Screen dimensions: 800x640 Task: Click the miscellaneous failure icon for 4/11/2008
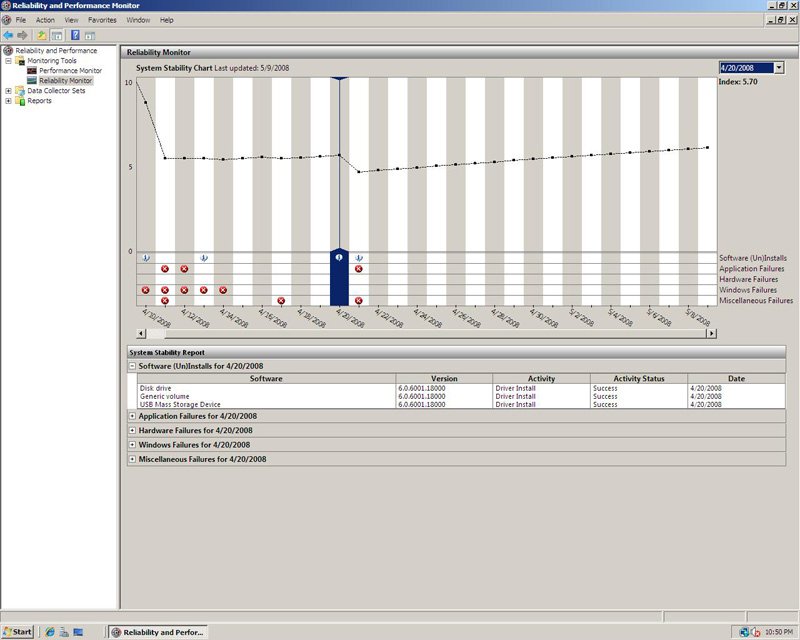click(x=165, y=301)
